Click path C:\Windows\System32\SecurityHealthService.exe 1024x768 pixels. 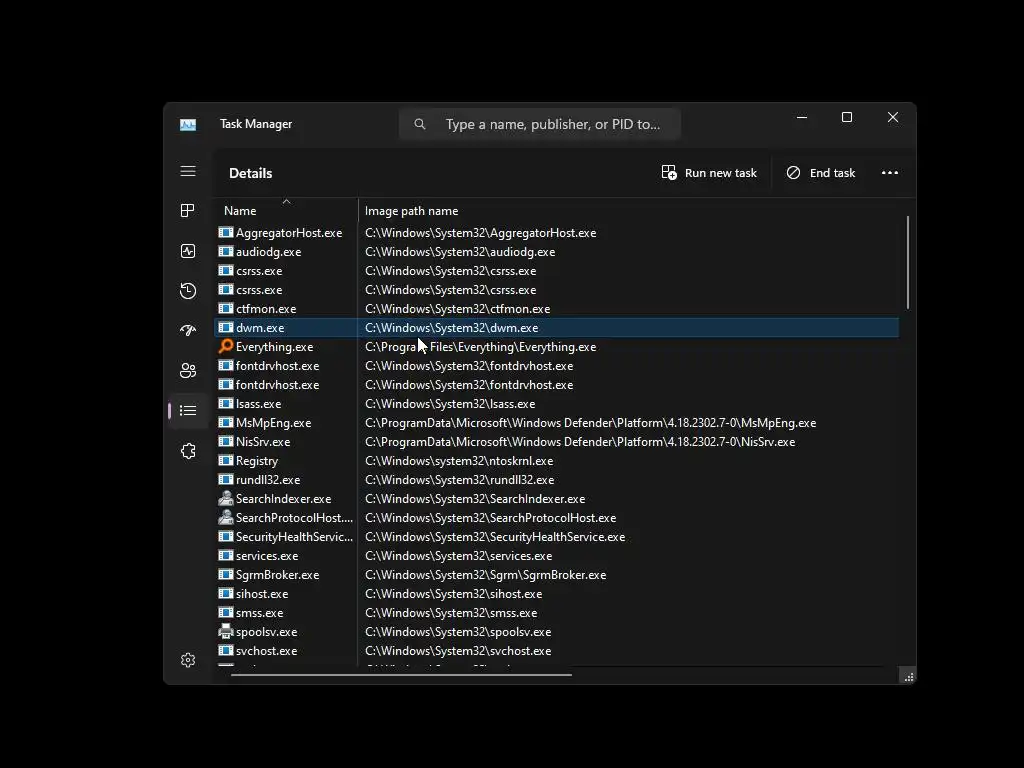click(495, 537)
